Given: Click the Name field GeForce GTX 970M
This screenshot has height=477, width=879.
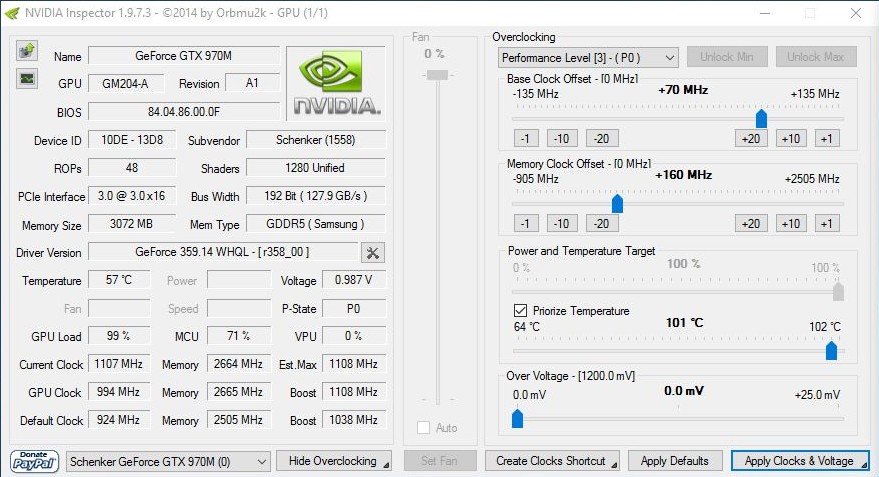Looking at the screenshot, I should (x=184, y=55).
